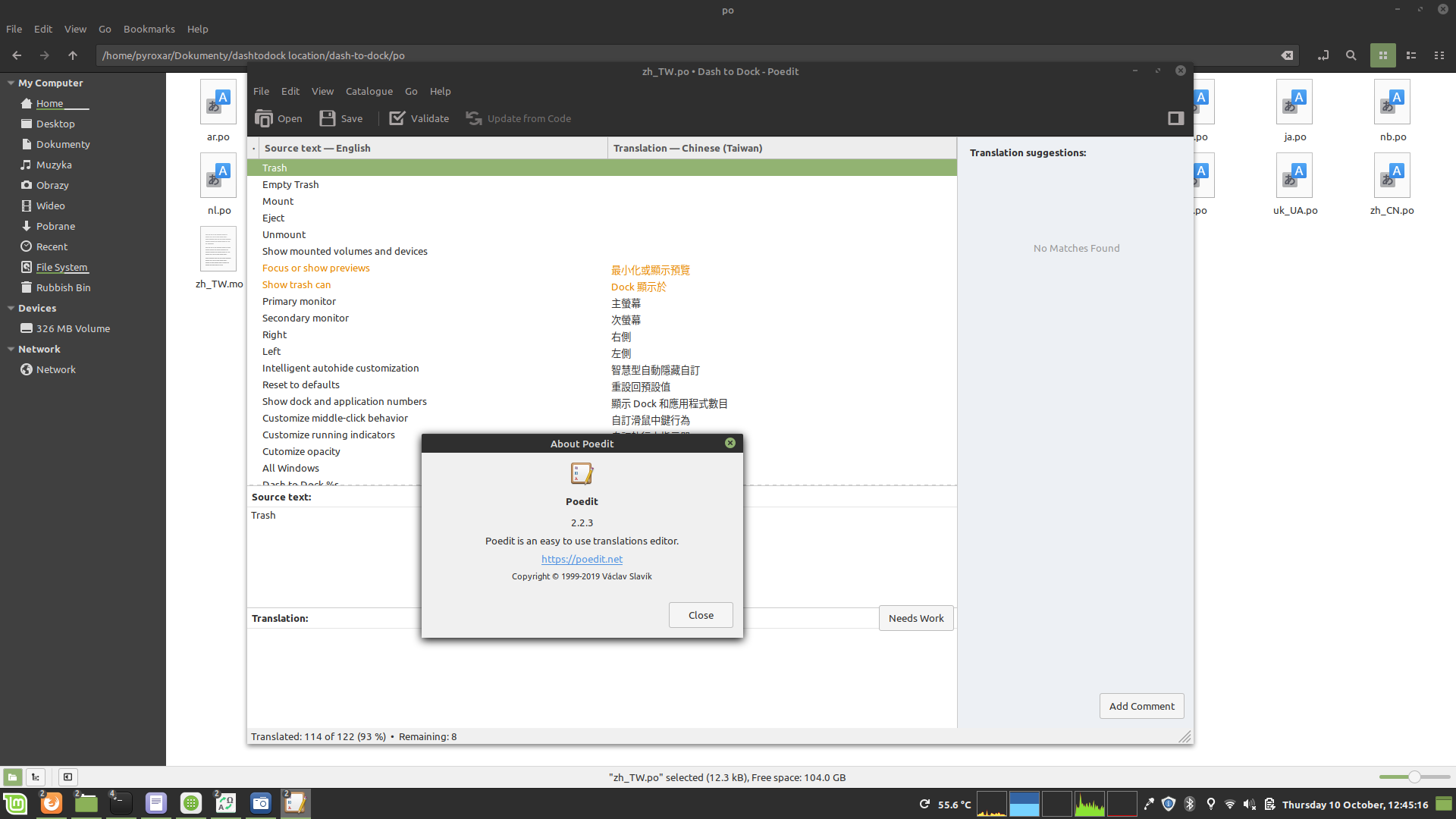Click the Add Comment button
The height and width of the screenshot is (819, 1456).
1141,706
